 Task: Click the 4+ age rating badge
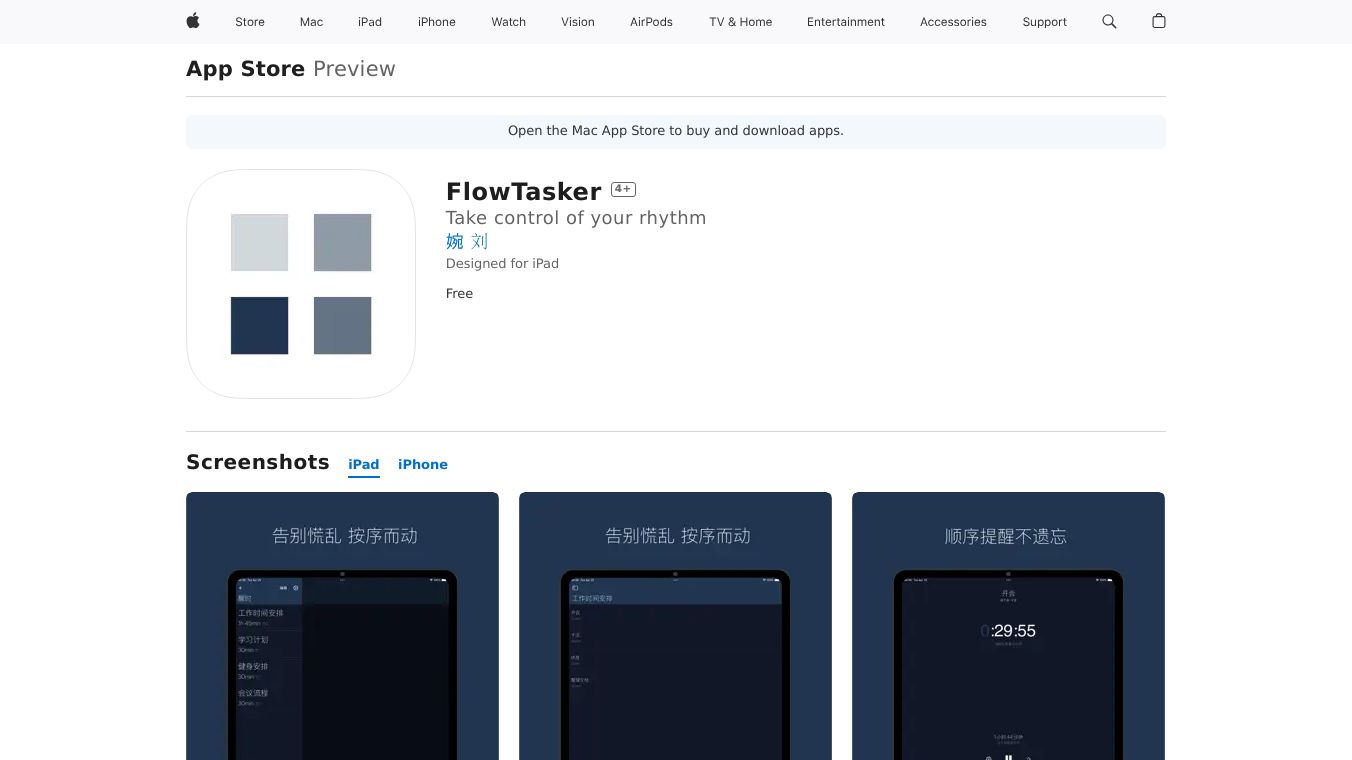[x=623, y=189]
